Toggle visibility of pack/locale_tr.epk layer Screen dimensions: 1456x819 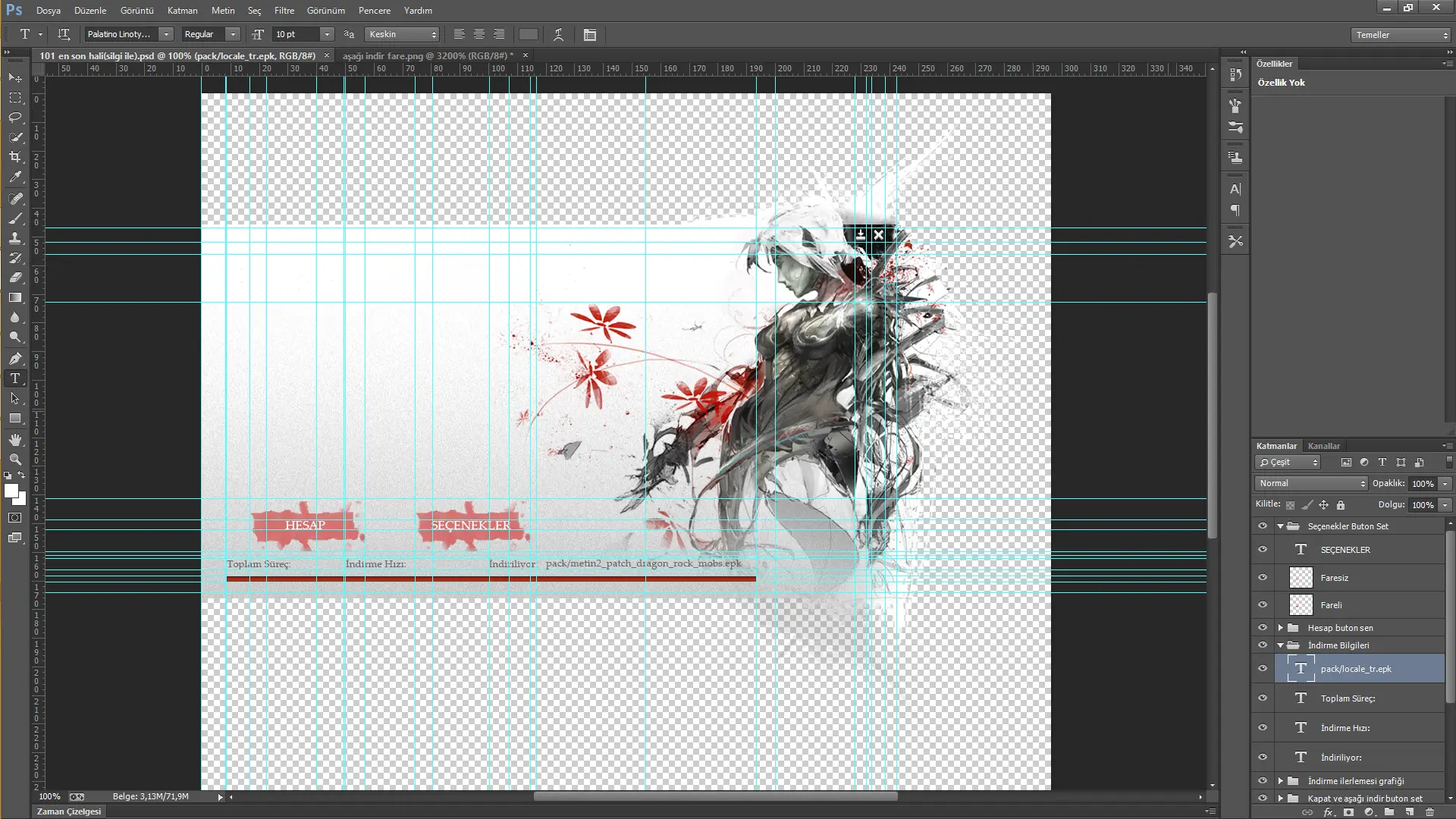click(1263, 669)
